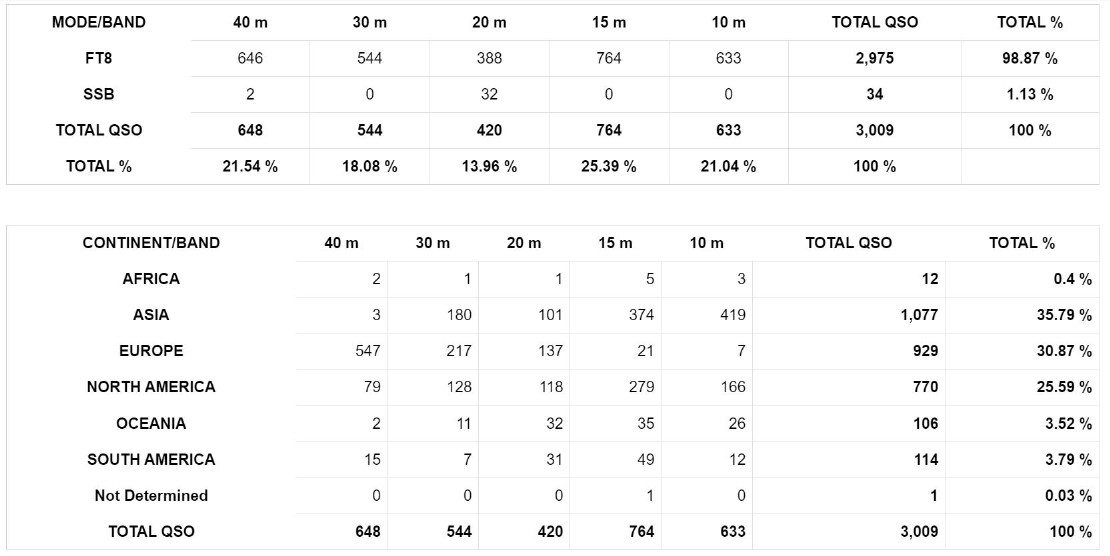The width and height of the screenshot is (1110, 556).
Task: Select the FT8 row label
Action: point(98,58)
